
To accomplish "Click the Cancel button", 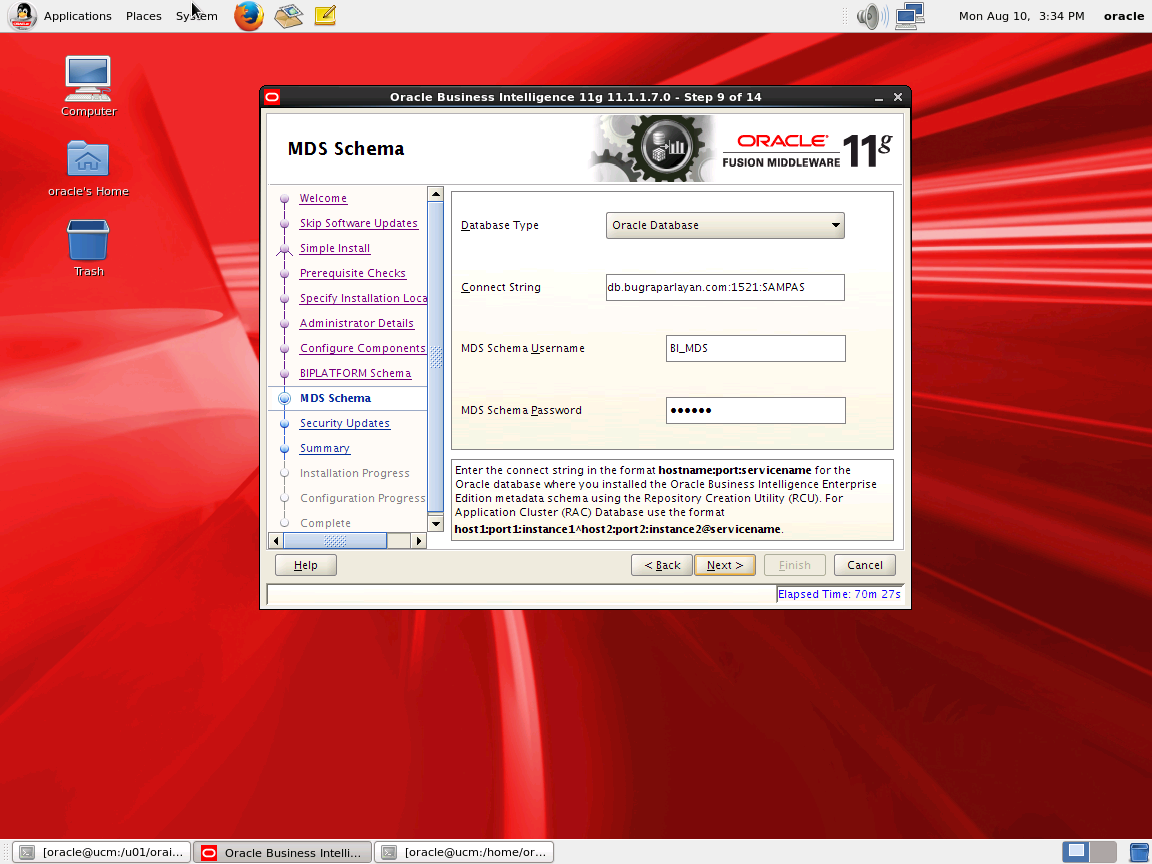I will tap(865, 565).
